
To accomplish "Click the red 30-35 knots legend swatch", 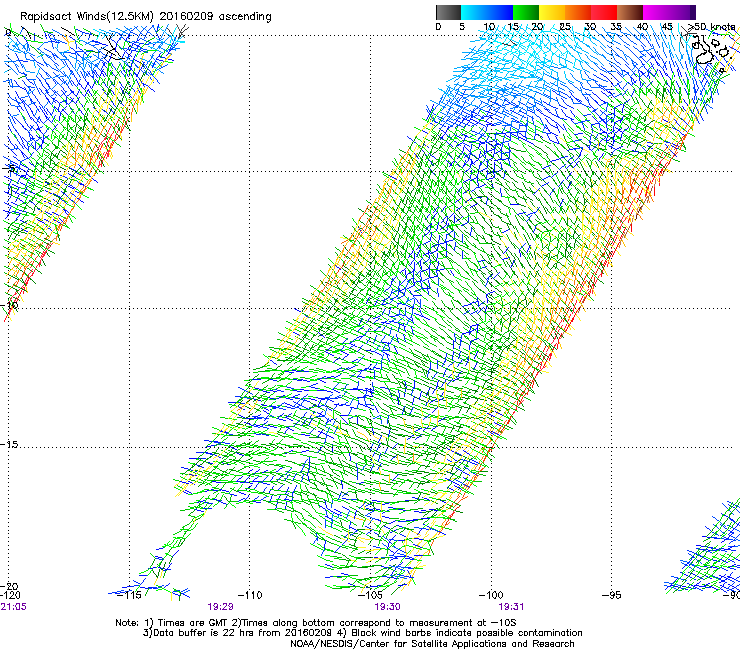I will 604,12.
